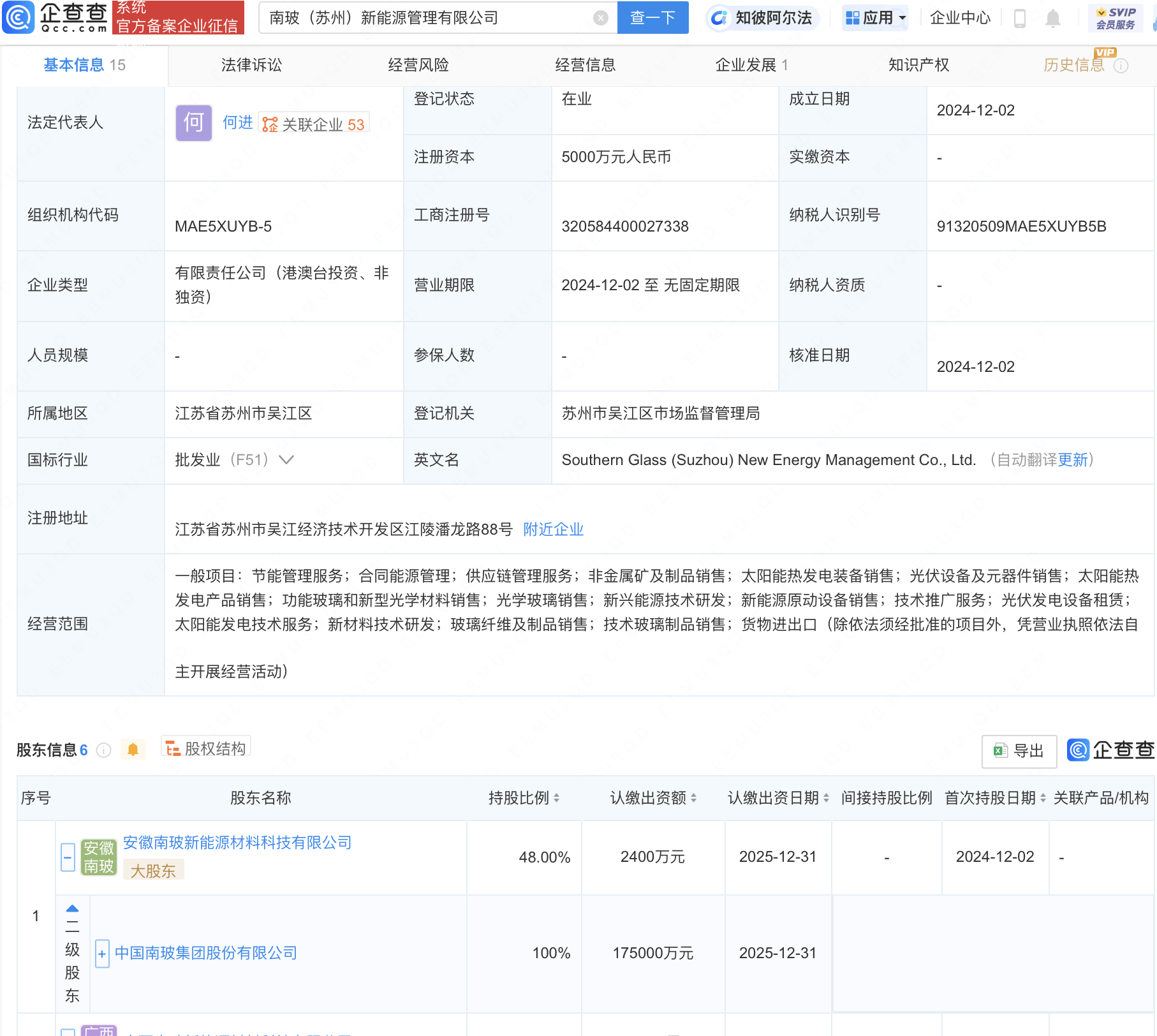Screen dimensions: 1157x1036
Task: Switch to 基本信息 tab
Action: (84, 65)
